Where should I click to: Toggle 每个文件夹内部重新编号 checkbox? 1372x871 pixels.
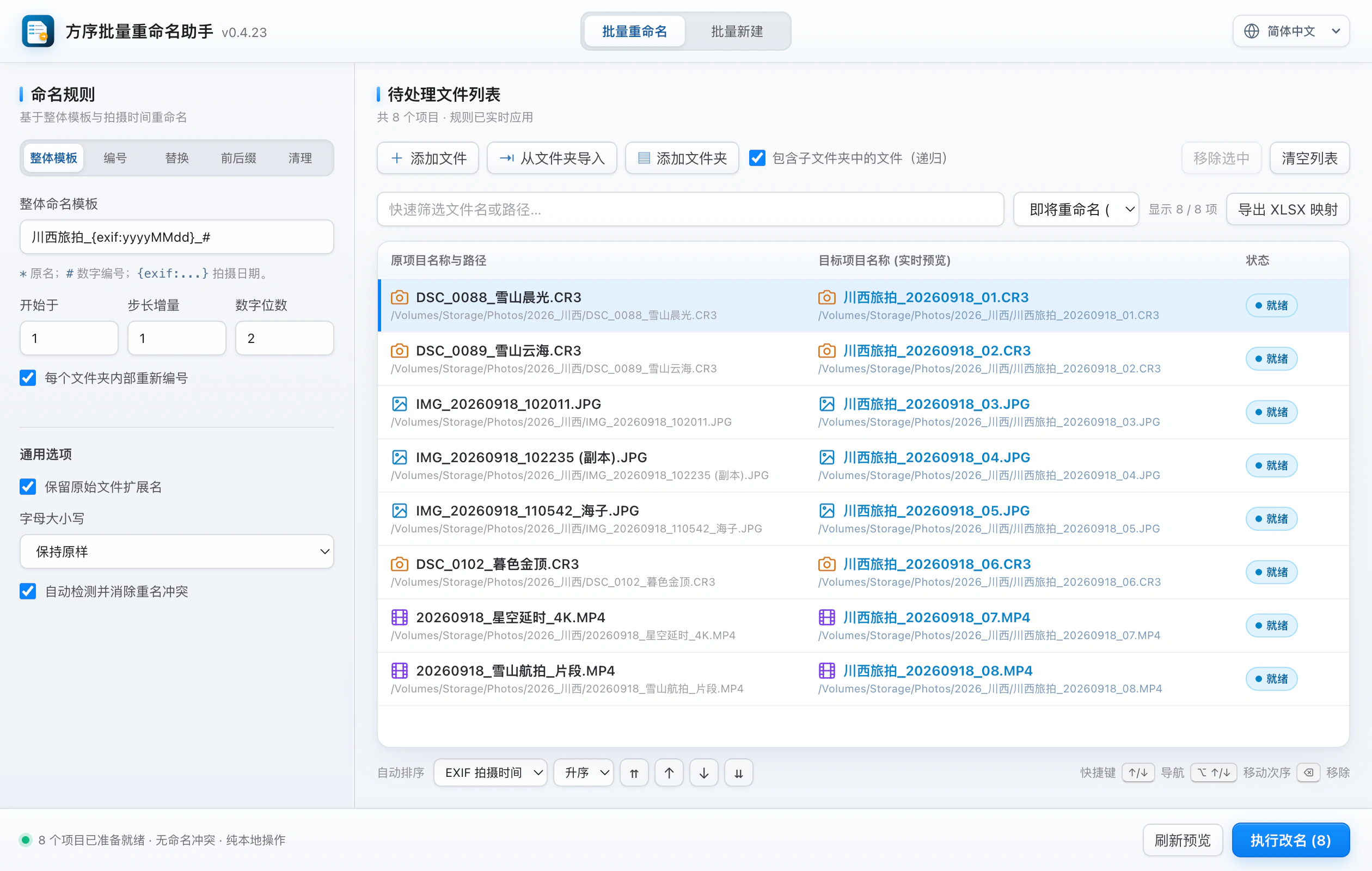coord(28,378)
